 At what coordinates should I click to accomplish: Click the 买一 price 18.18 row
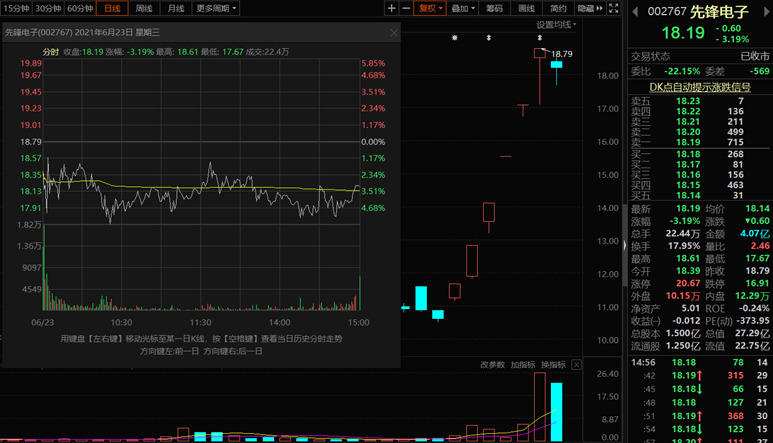[700, 154]
